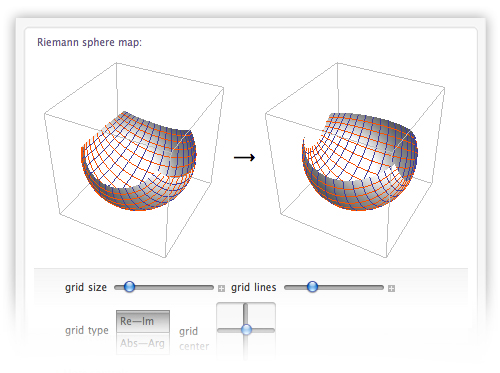Click the grid lines label
Image resolution: width=500 pixels, height=373 pixels.
click(254, 287)
